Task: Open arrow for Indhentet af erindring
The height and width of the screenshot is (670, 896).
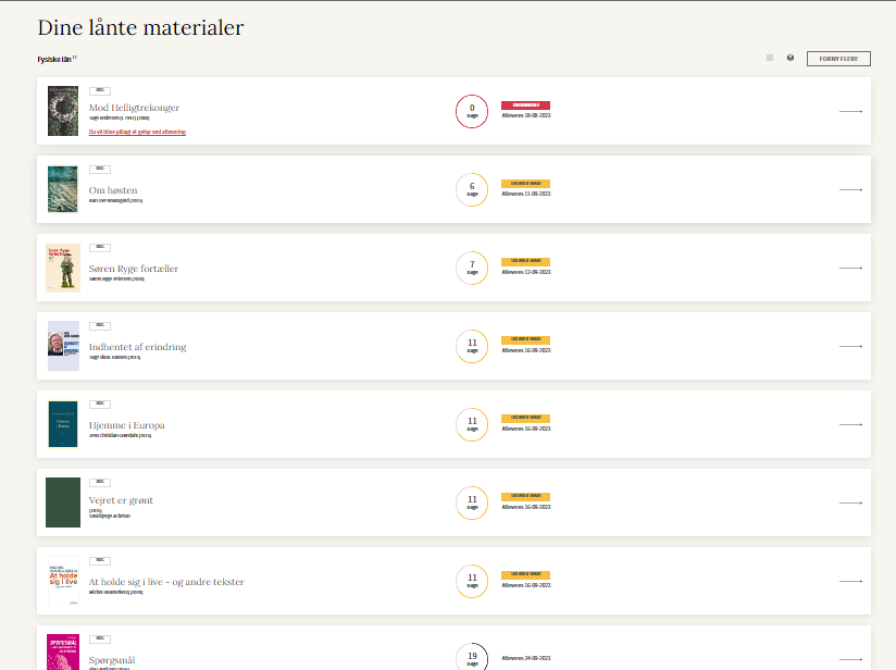Action: pyautogui.click(x=850, y=346)
